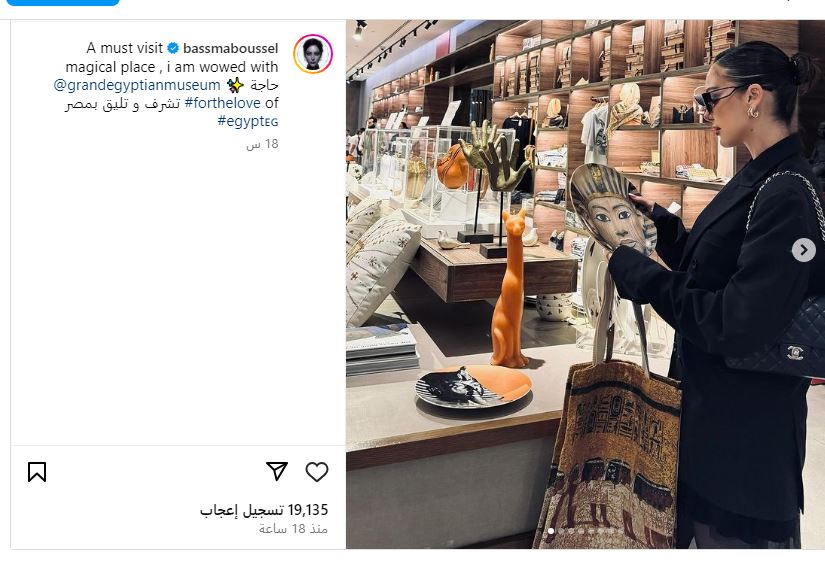Like the post with the heart icon
Viewport: 825px width, 570px height.
[317, 472]
